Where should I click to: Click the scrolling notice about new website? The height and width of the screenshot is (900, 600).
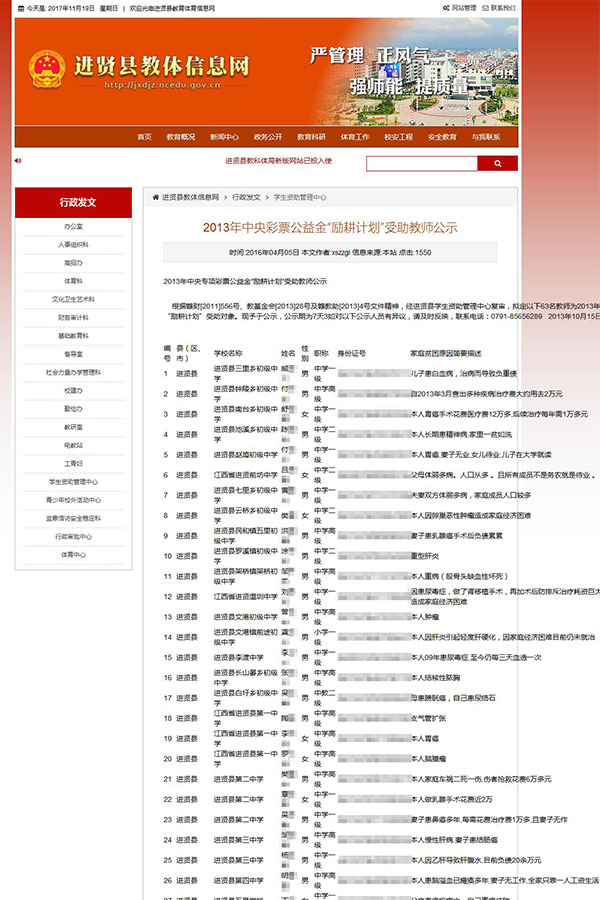278,161
